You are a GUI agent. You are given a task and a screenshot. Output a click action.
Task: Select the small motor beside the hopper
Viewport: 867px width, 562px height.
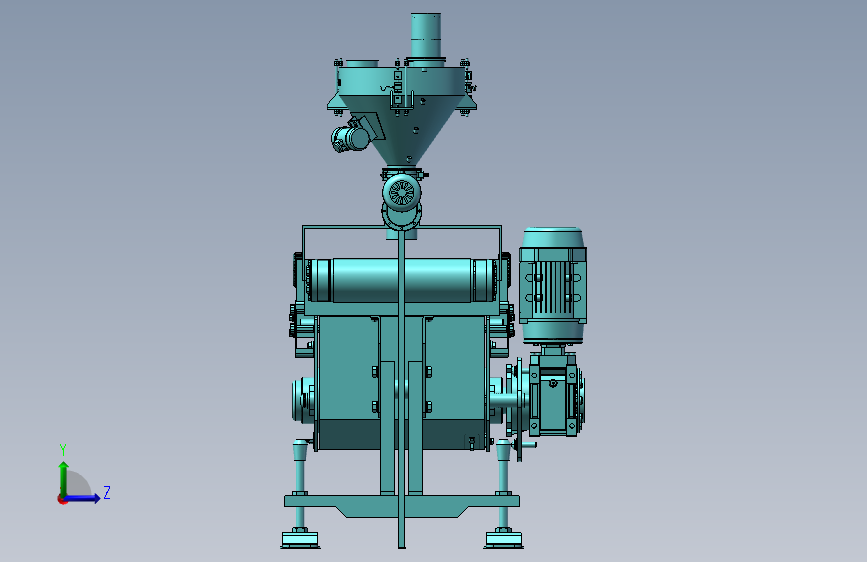[x=349, y=138]
